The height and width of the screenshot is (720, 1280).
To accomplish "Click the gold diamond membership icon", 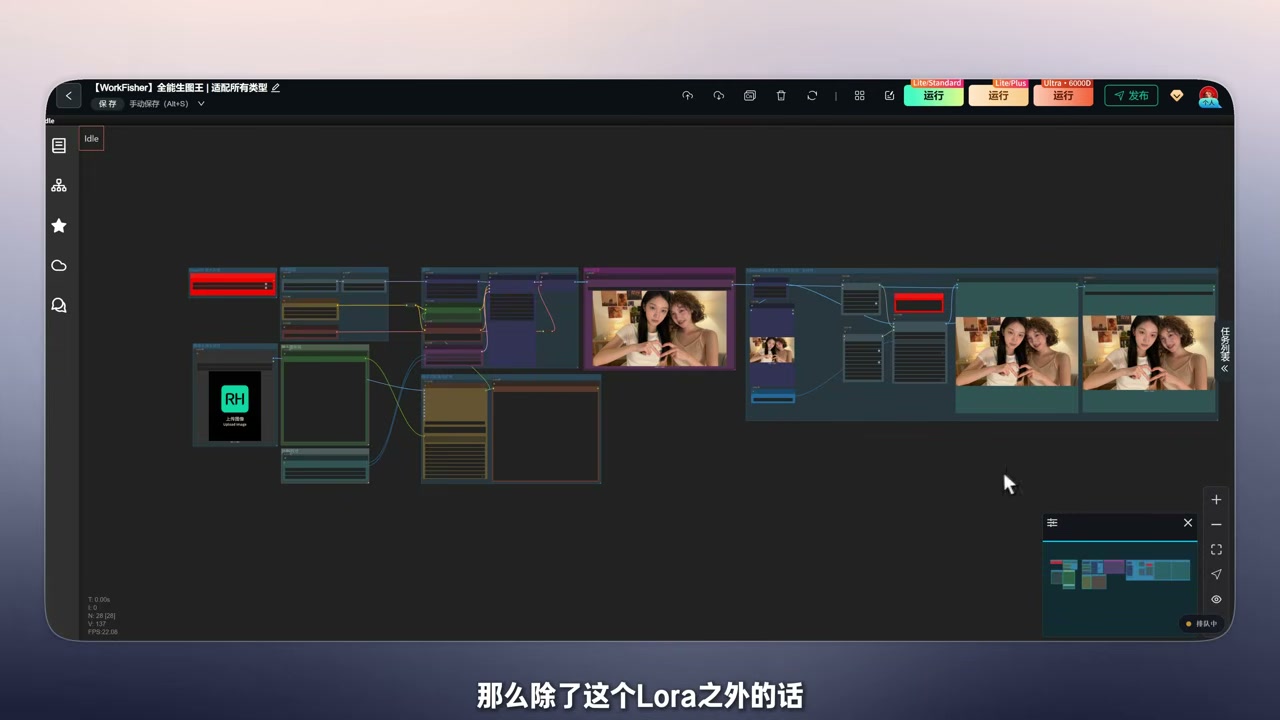I will [x=1176, y=96].
